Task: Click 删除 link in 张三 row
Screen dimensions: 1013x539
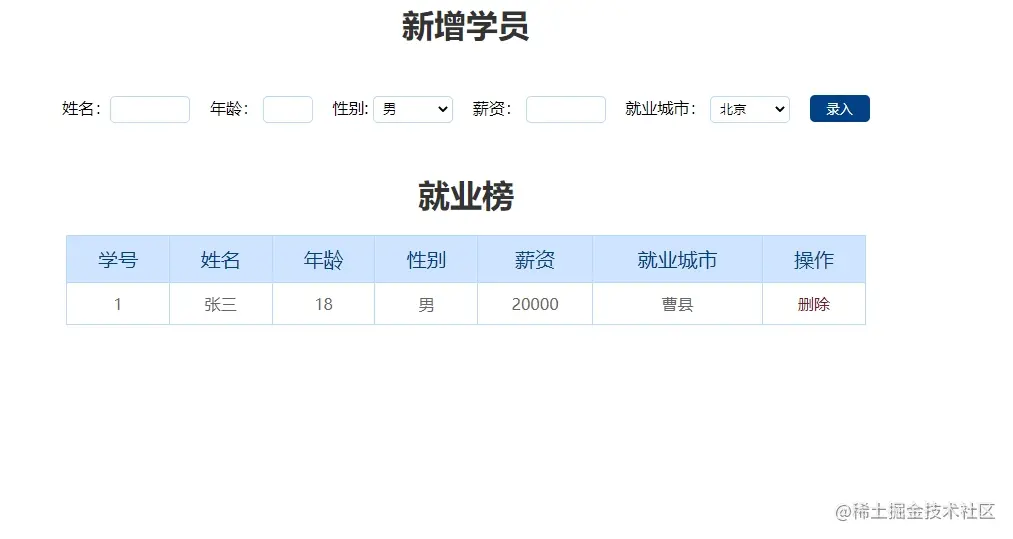Action: click(x=813, y=304)
